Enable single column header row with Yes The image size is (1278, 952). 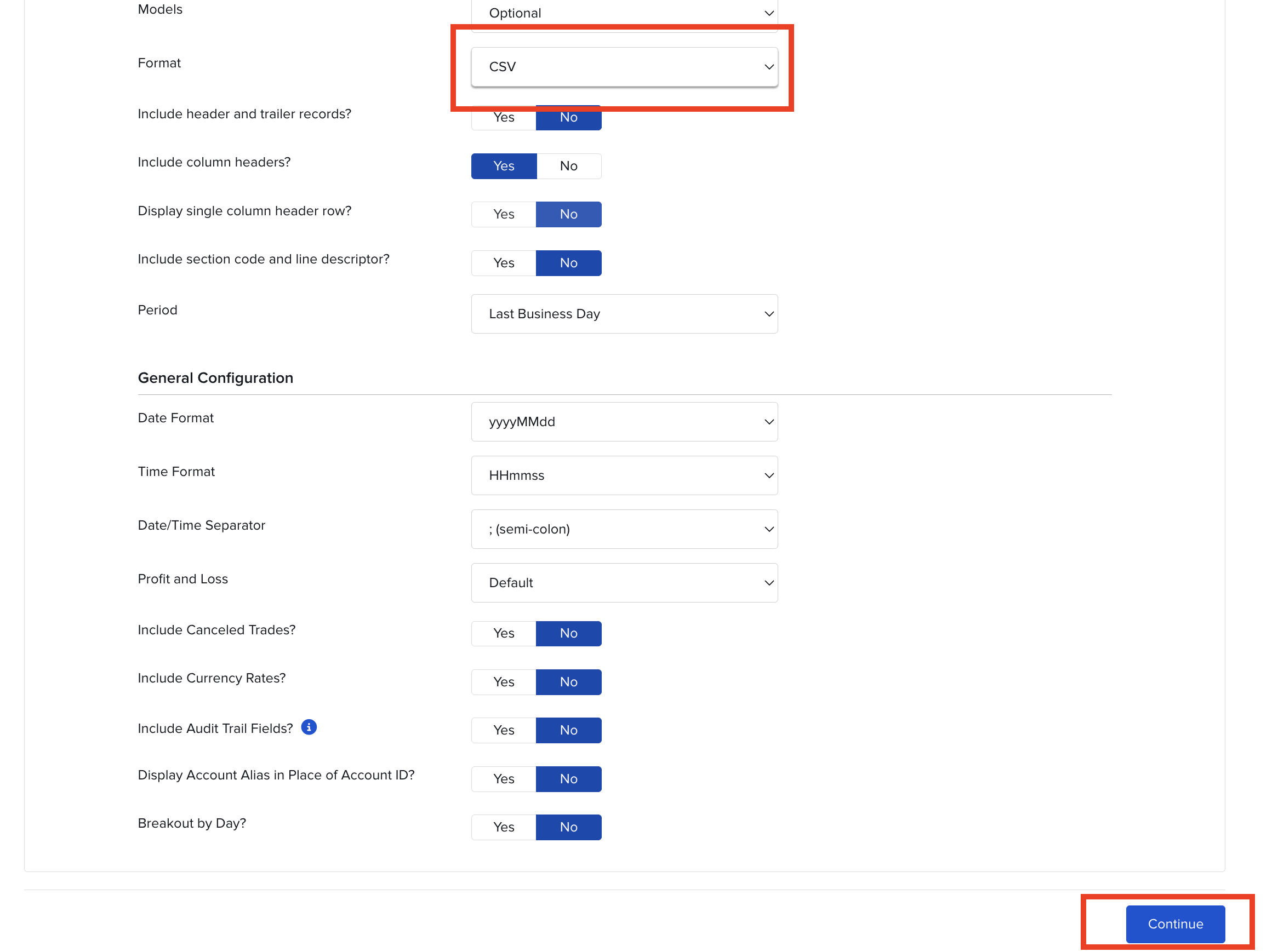503,214
